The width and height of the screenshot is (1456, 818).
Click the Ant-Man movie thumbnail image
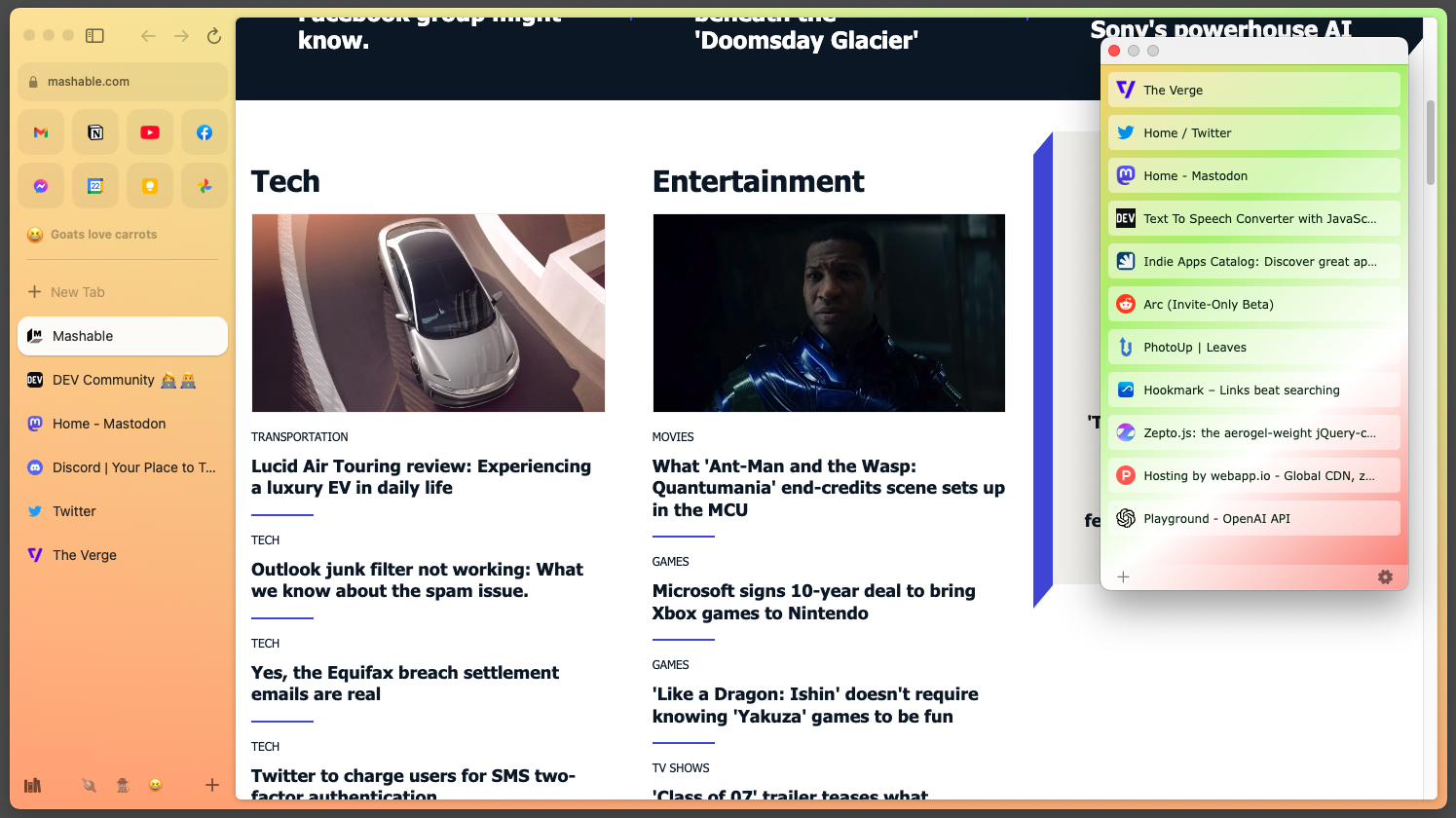point(829,314)
